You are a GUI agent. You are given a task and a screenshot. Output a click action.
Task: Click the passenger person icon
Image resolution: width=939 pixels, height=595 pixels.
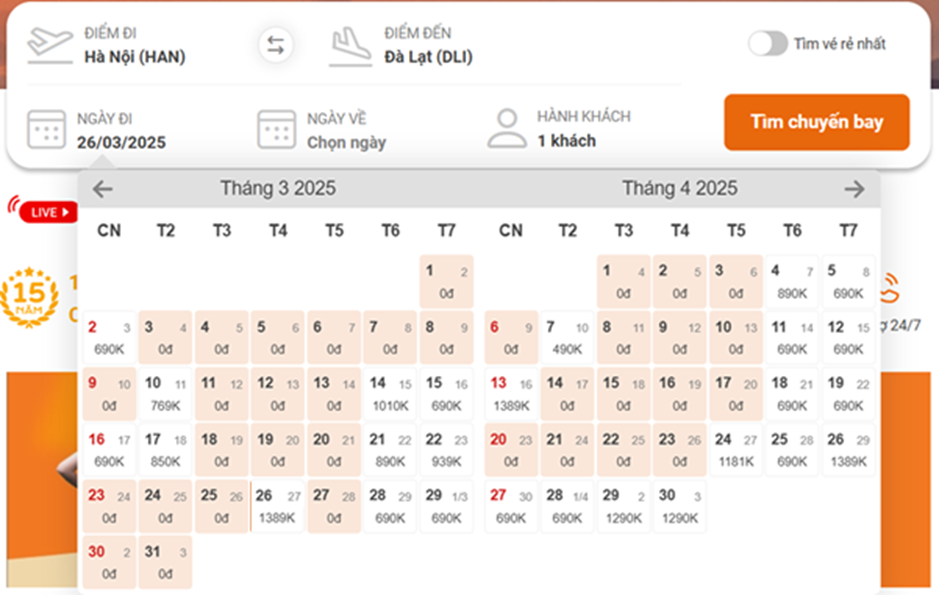(507, 129)
